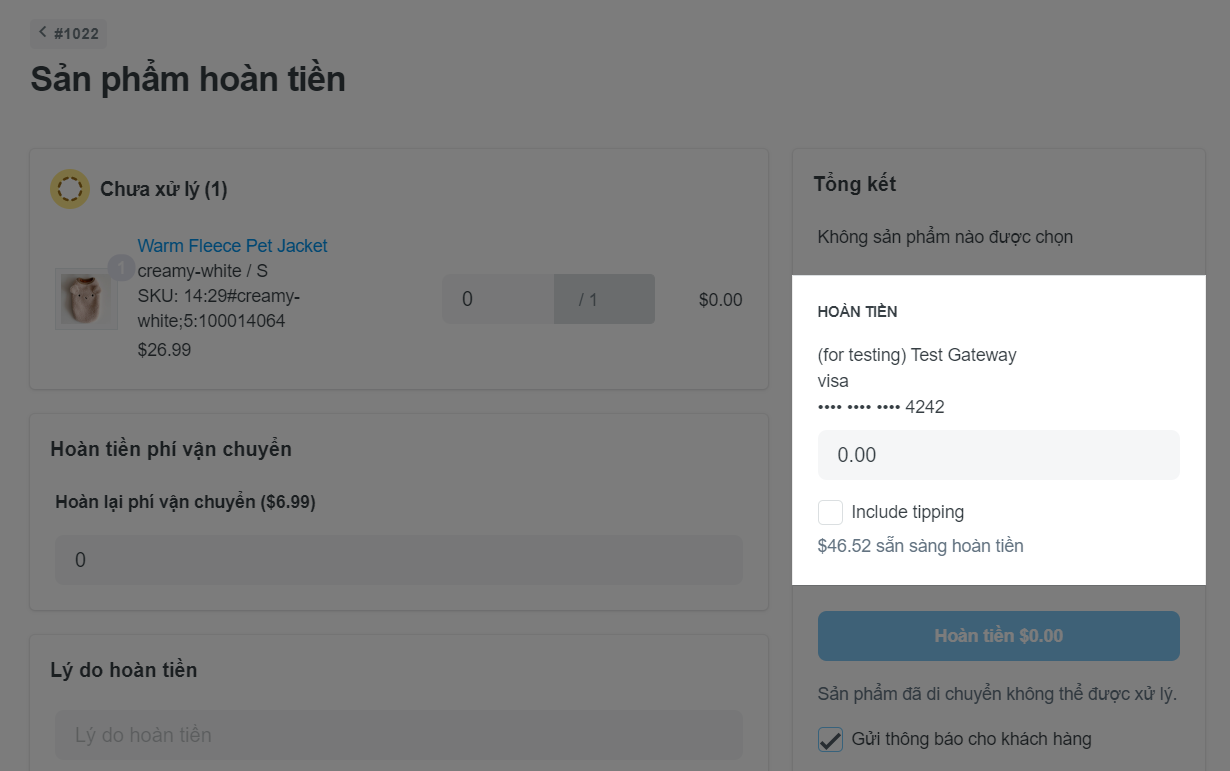This screenshot has width=1230, height=771.
Task: Click the product line total $0.00
Action: (x=720, y=300)
